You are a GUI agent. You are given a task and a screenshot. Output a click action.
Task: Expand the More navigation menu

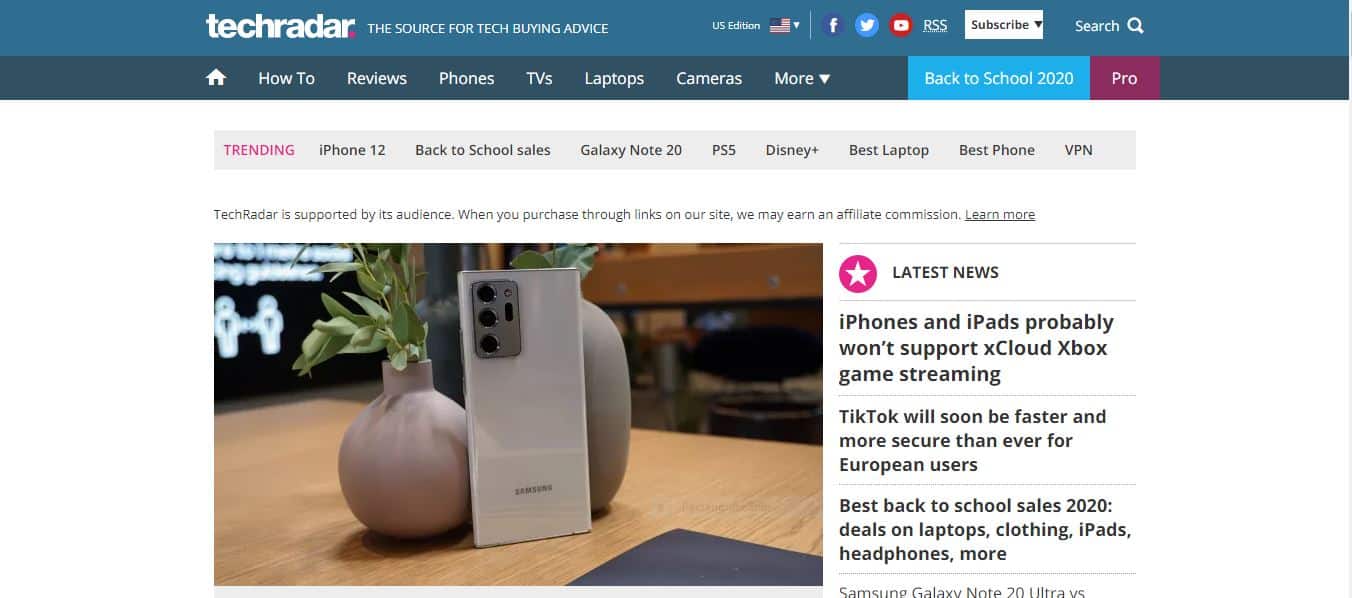[802, 78]
